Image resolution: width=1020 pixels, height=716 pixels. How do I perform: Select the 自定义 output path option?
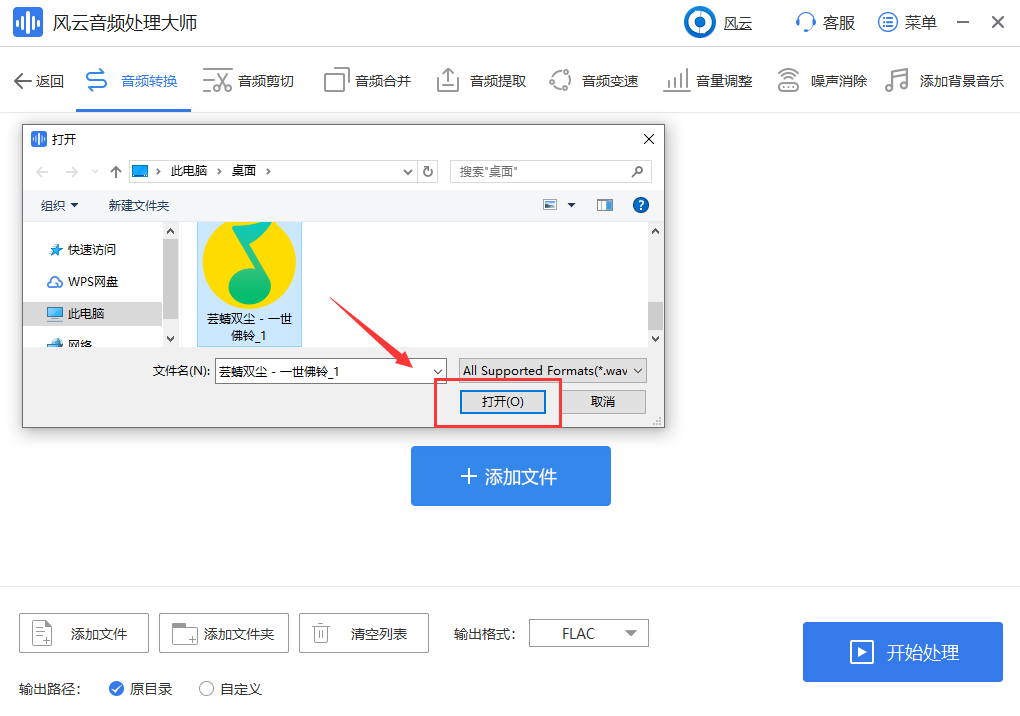pyautogui.click(x=230, y=689)
